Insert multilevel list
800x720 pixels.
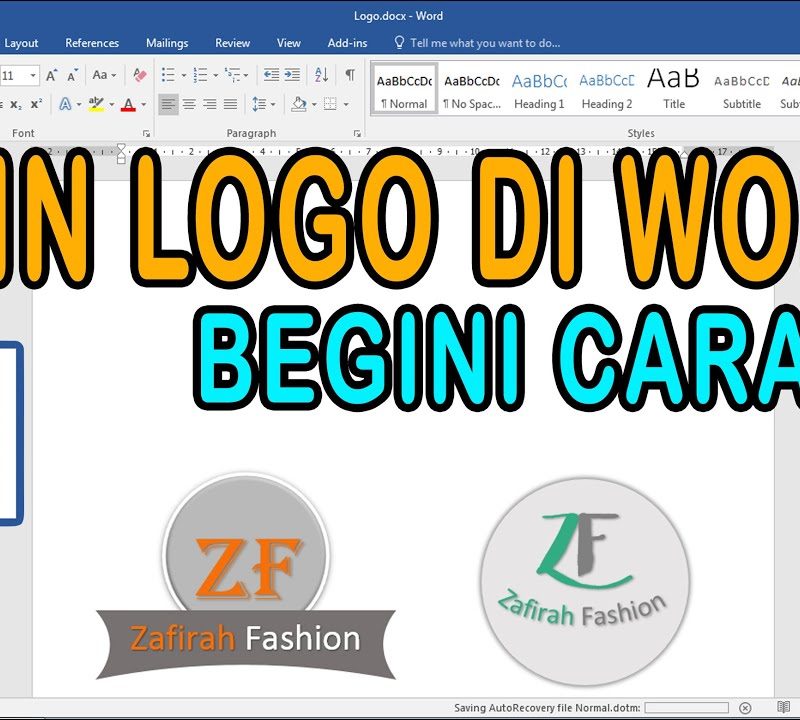(232, 75)
